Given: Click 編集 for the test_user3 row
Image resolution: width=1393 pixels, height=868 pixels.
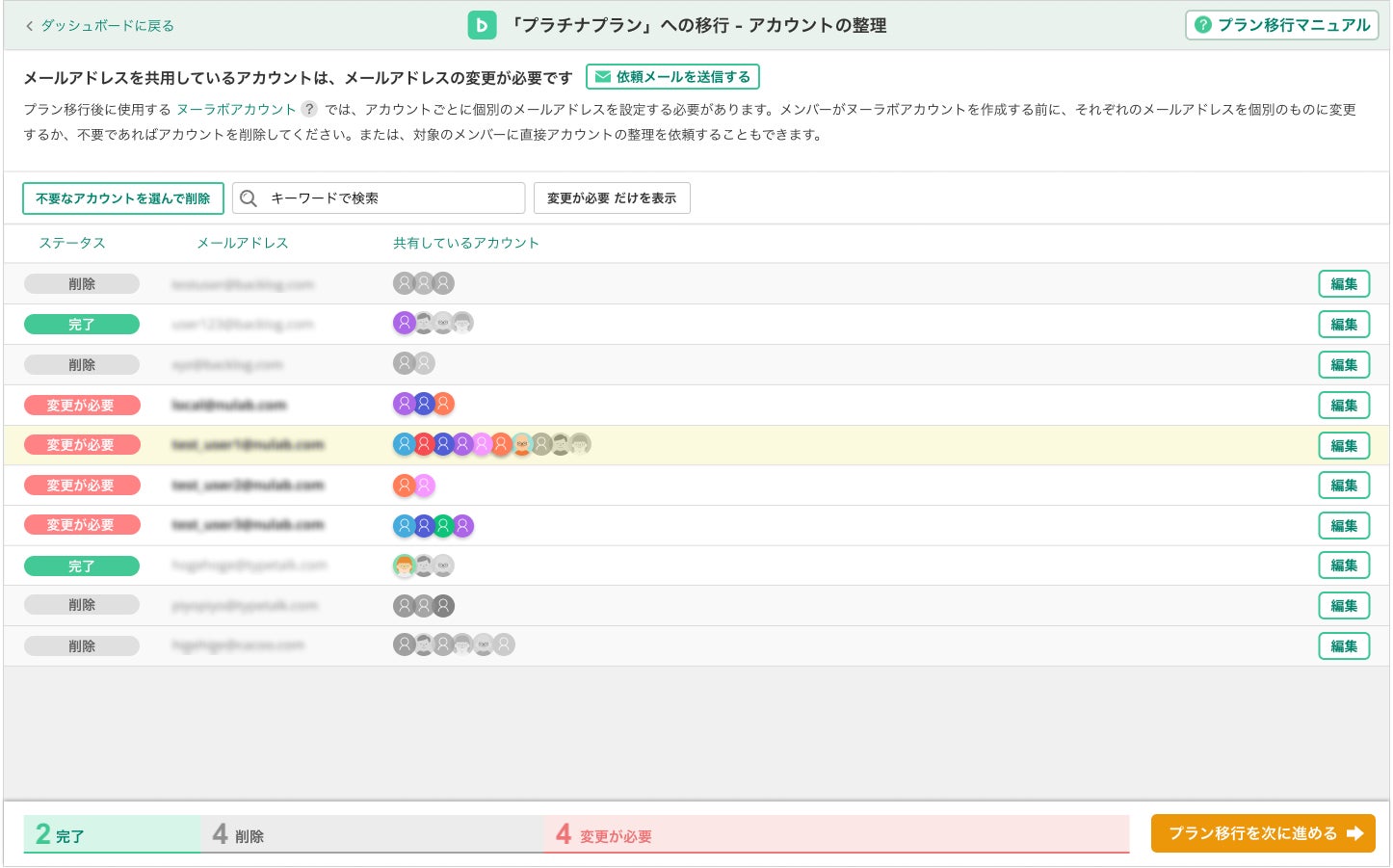Looking at the screenshot, I should click(1344, 526).
